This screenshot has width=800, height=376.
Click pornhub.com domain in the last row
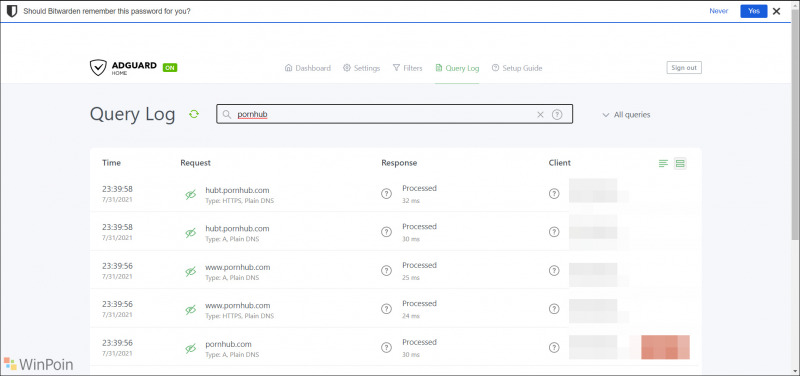(229, 344)
